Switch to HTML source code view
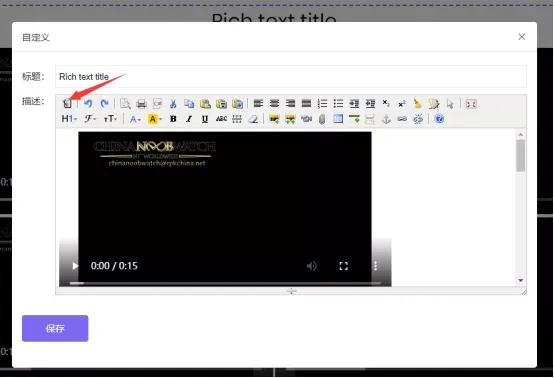Viewport: 554px width, 378px height. pyautogui.click(x=67, y=104)
